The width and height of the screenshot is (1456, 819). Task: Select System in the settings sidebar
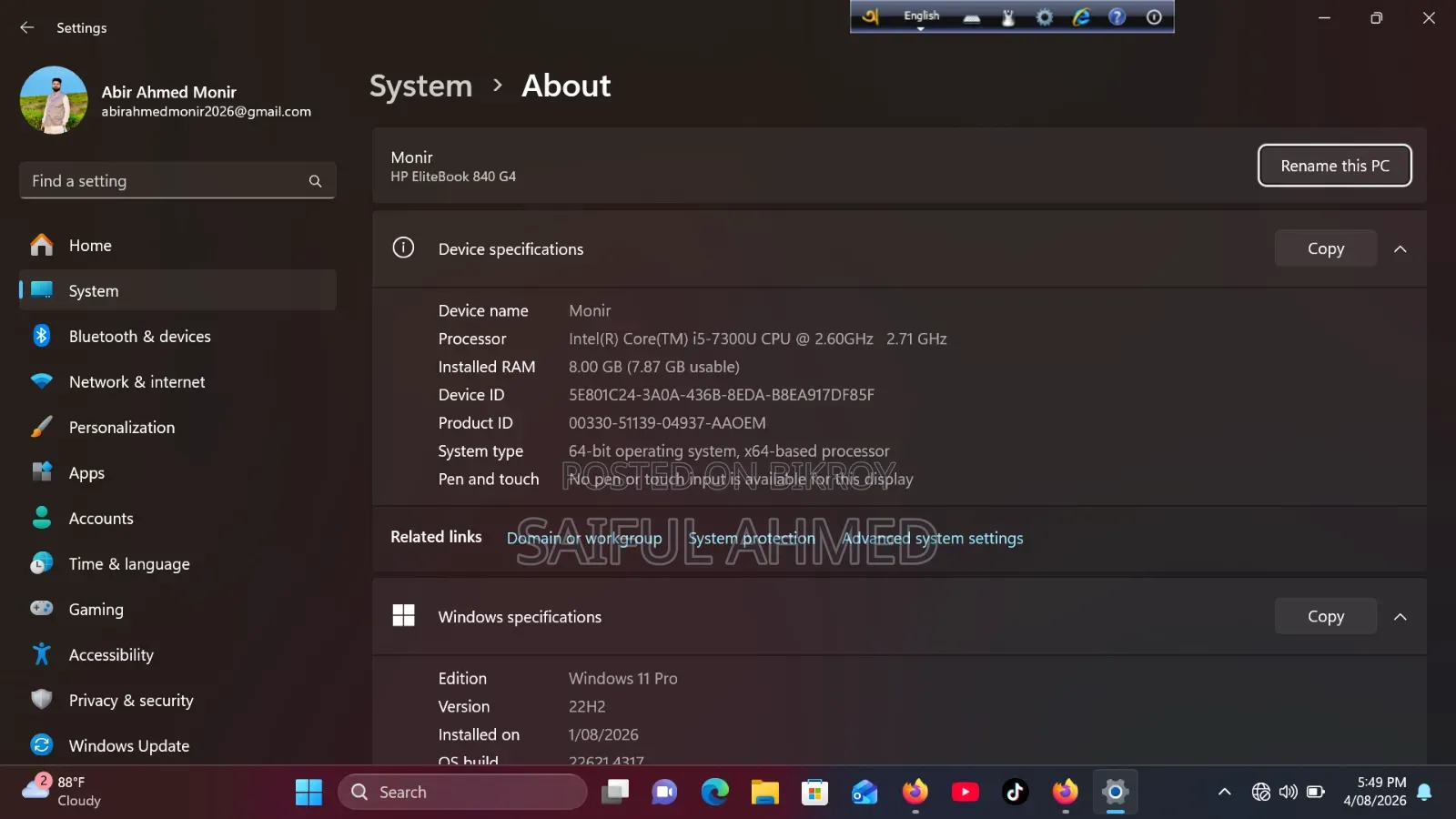click(177, 291)
